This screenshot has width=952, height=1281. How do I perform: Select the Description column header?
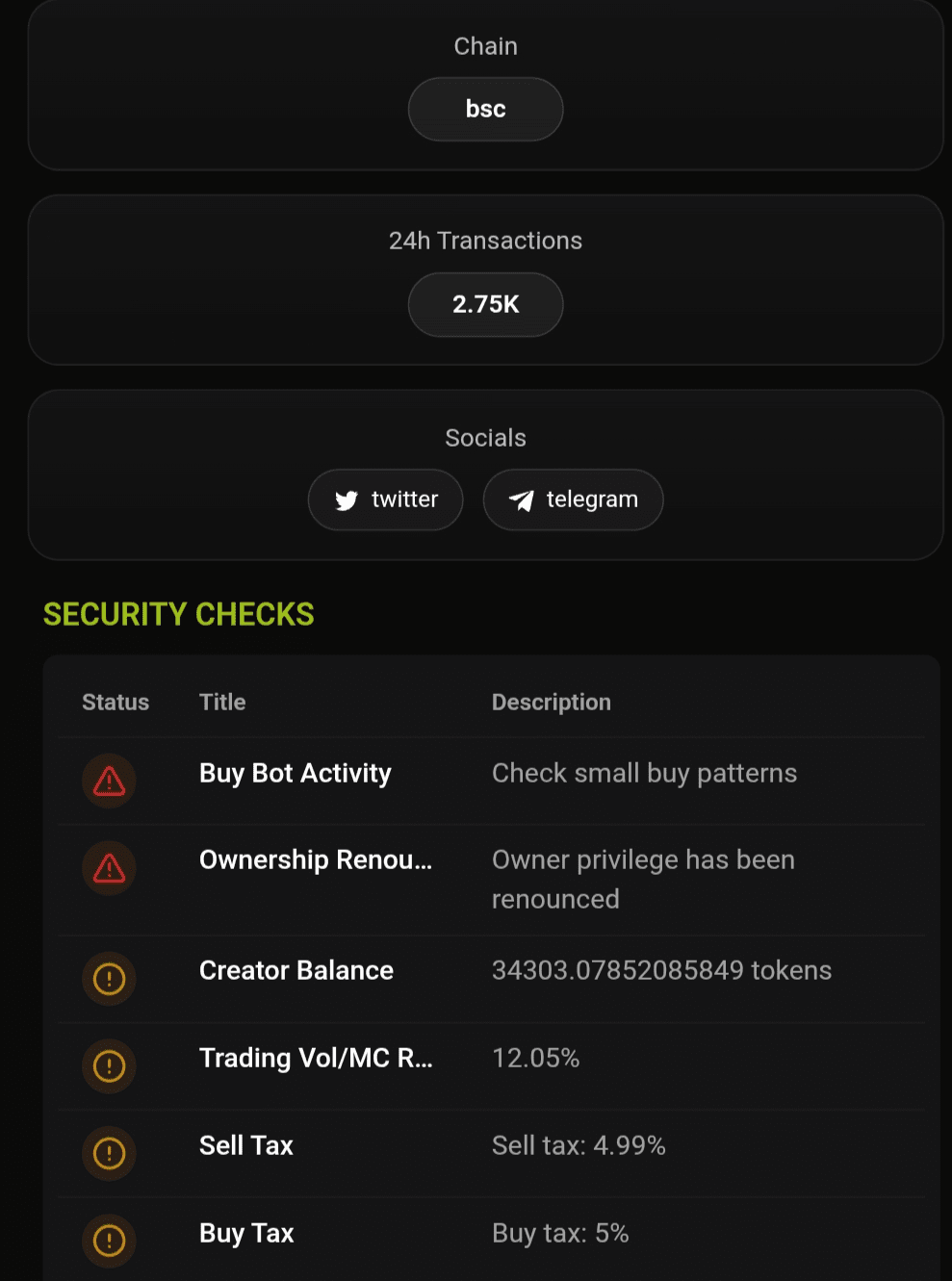click(x=551, y=703)
